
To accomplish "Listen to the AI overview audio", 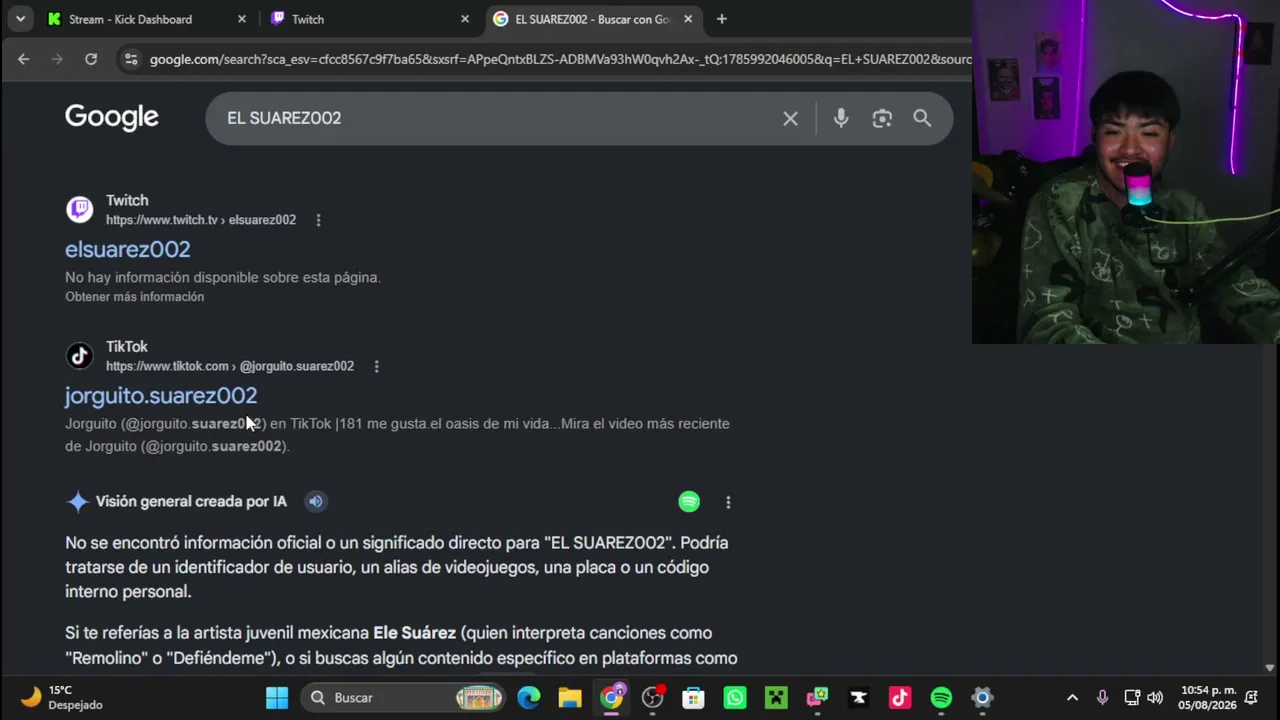I will tap(315, 501).
